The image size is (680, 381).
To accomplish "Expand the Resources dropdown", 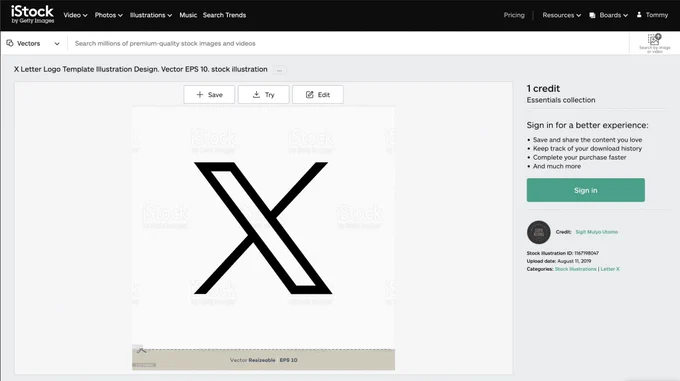I will [562, 15].
